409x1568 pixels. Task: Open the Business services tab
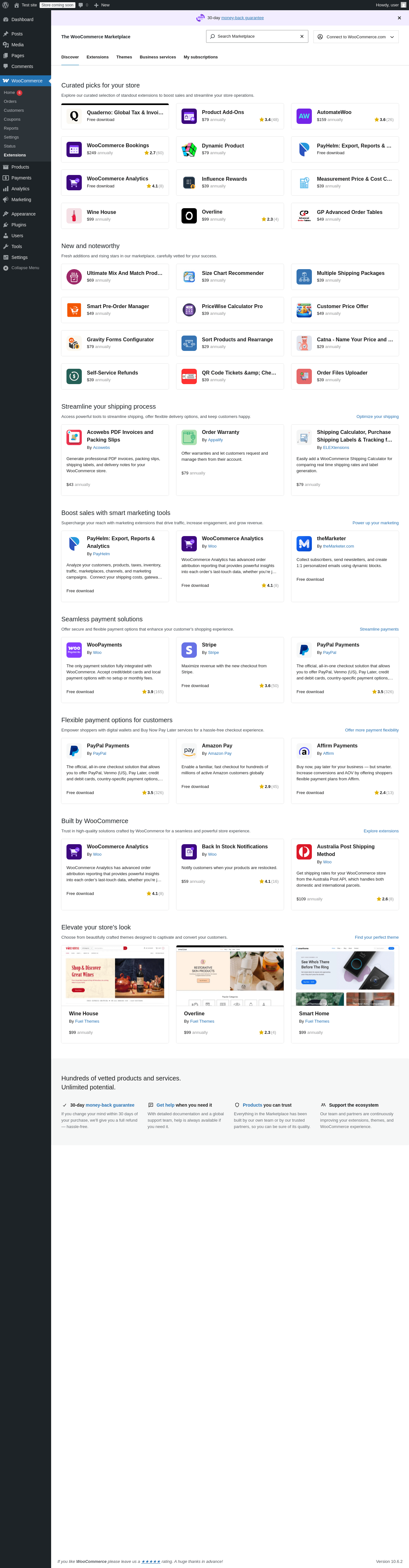(x=158, y=57)
